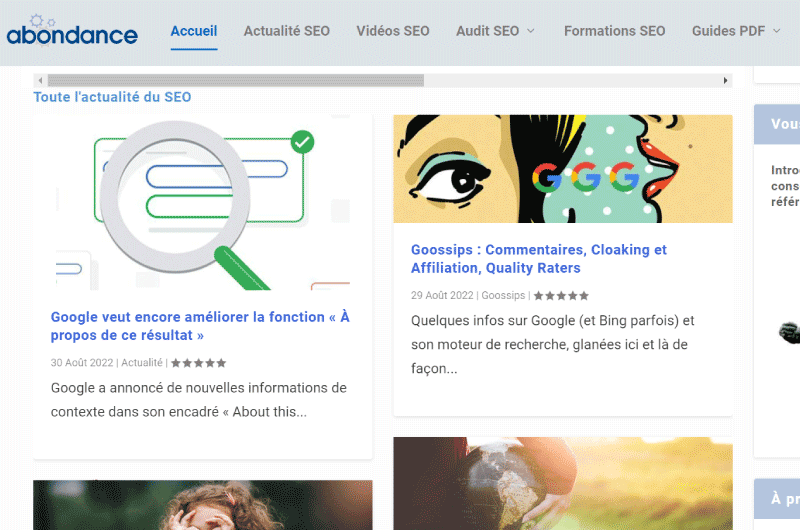Open Formations SEO in the navigation
This screenshot has width=800, height=530.
point(614,31)
